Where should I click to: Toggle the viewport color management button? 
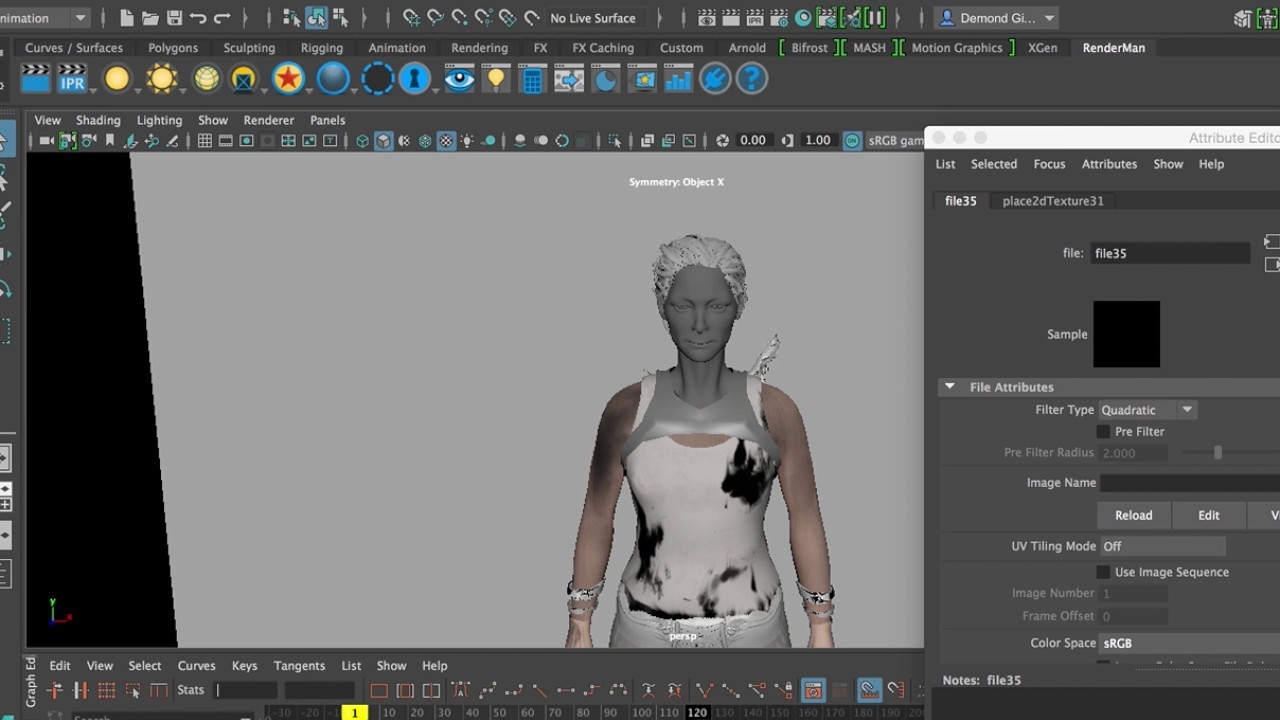tap(852, 141)
